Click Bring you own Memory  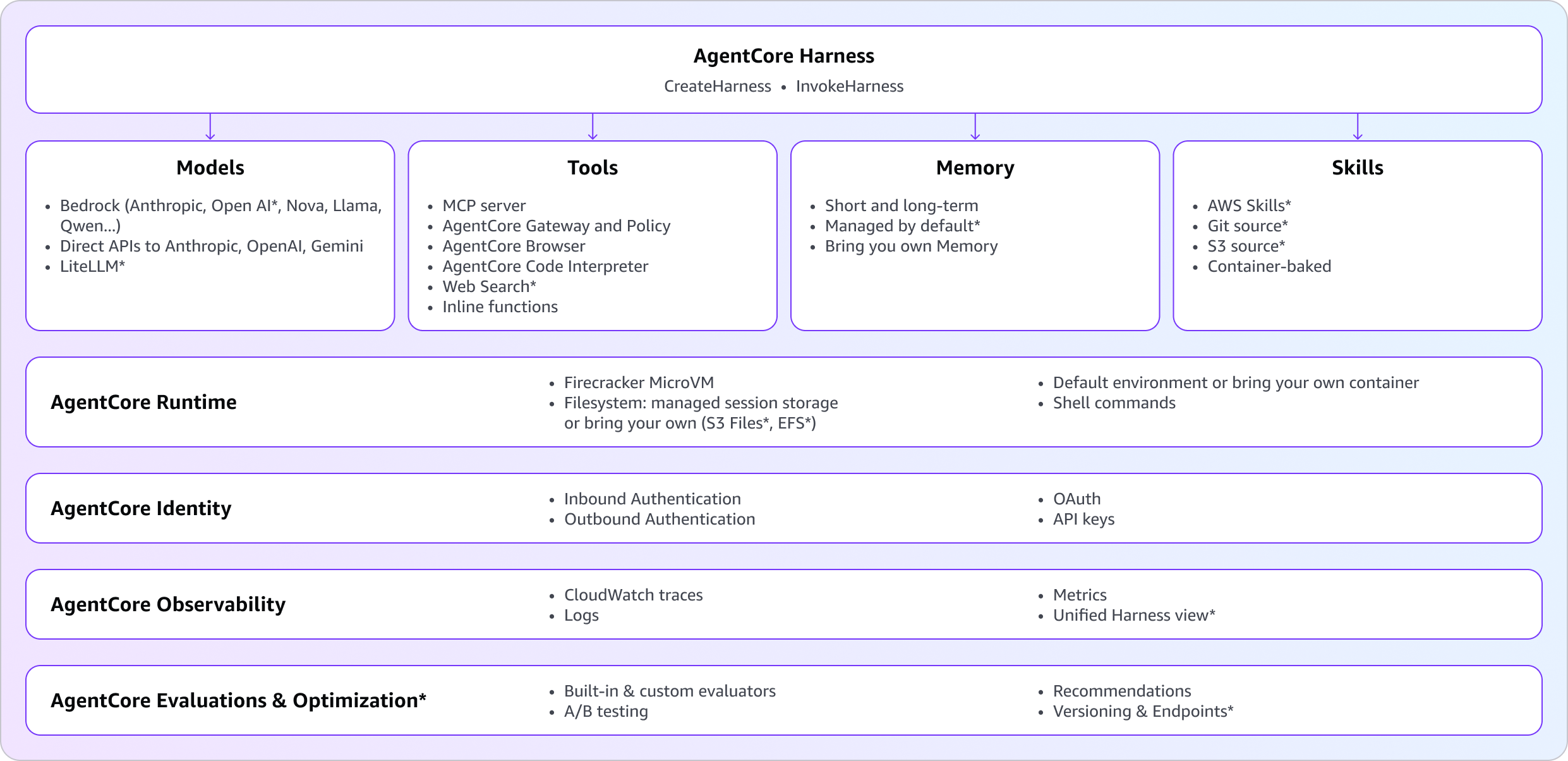(912, 246)
